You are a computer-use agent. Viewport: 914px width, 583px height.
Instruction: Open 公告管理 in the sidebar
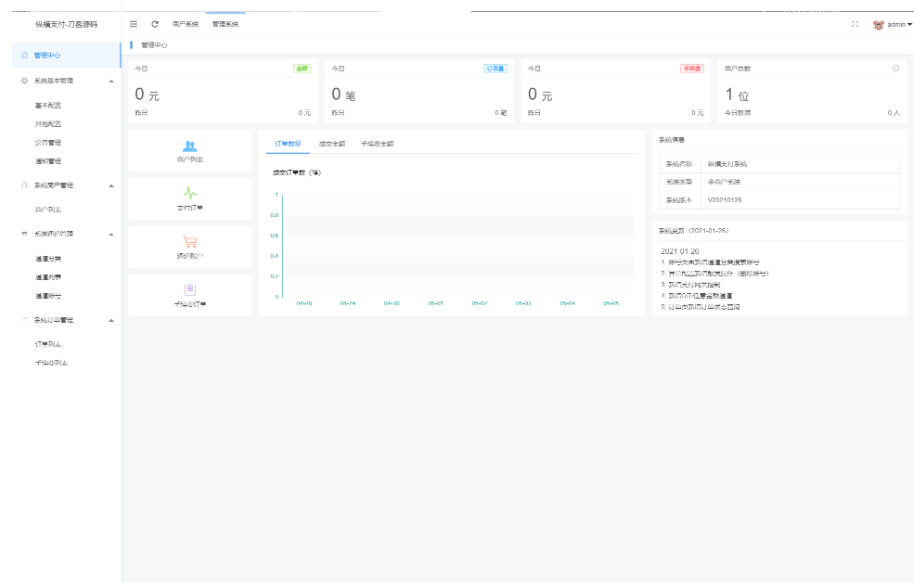(48, 142)
